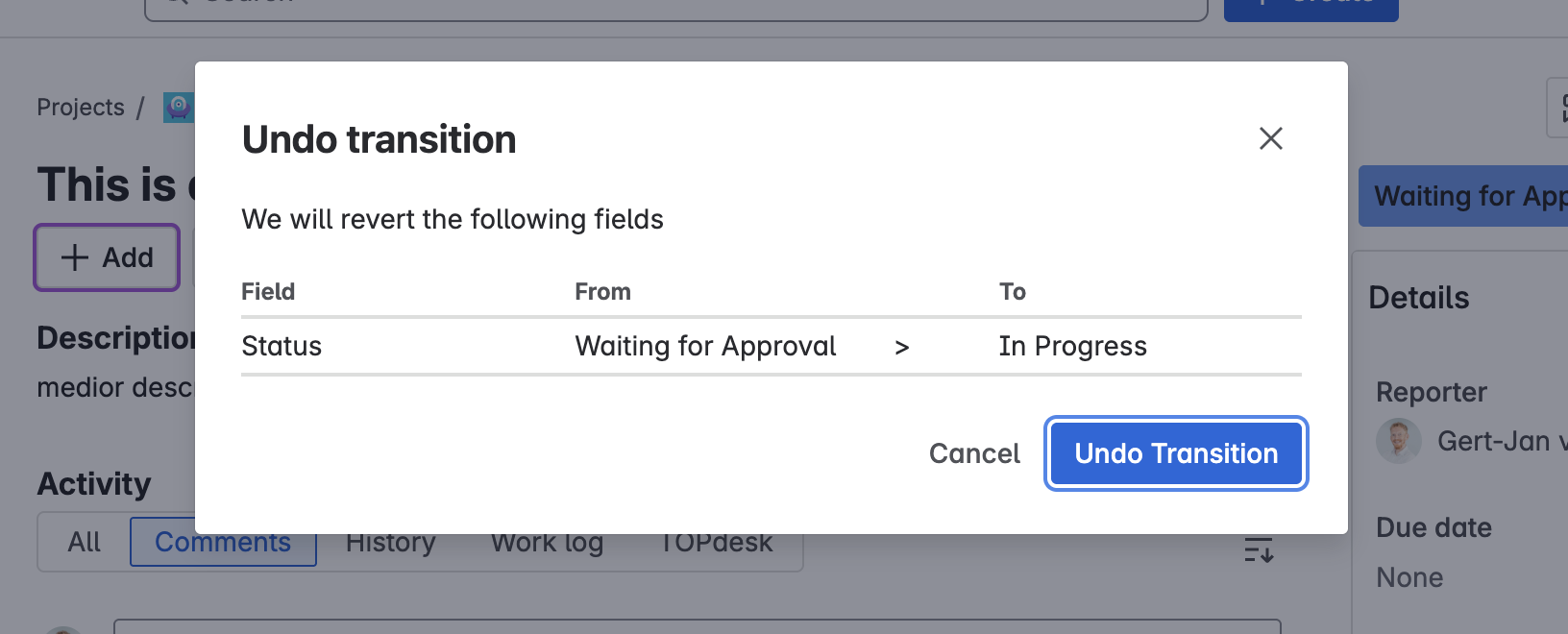1568x634 pixels.
Task: Click the Search field at top
Action: coord(673,8)
